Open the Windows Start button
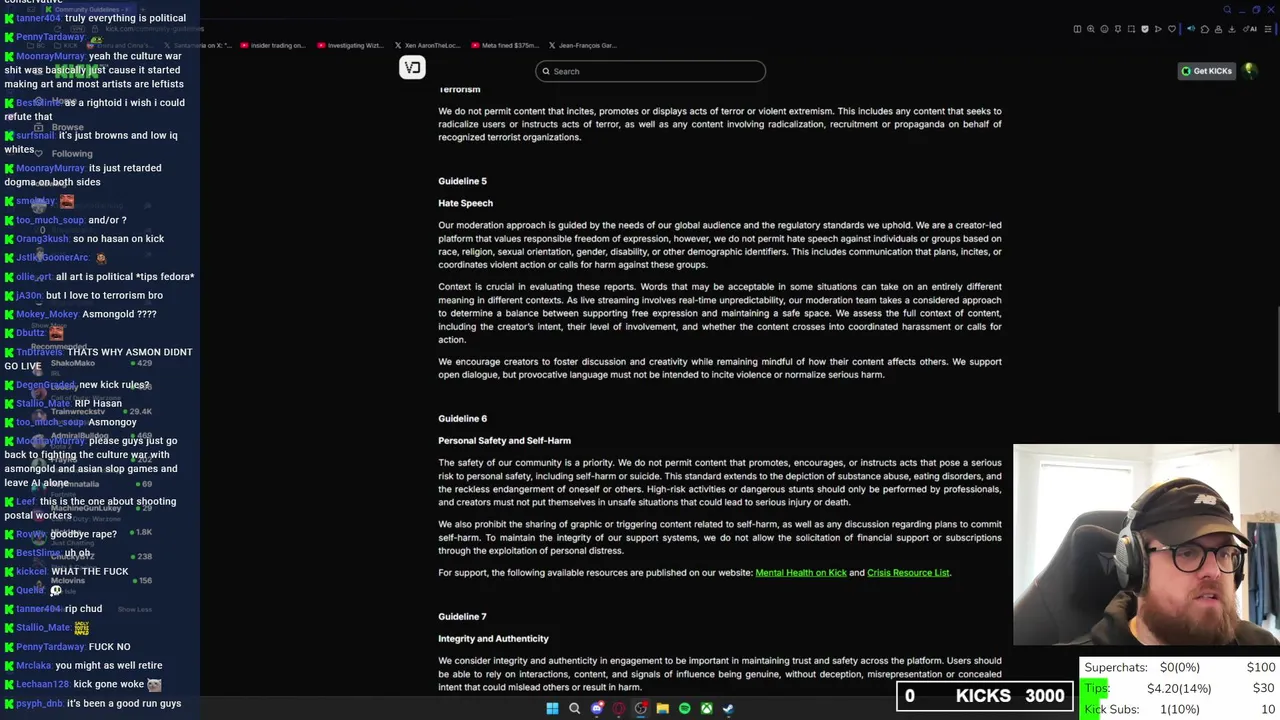Image resolution: width=1280 pixels, height=720 pixels. coord(552,708)
